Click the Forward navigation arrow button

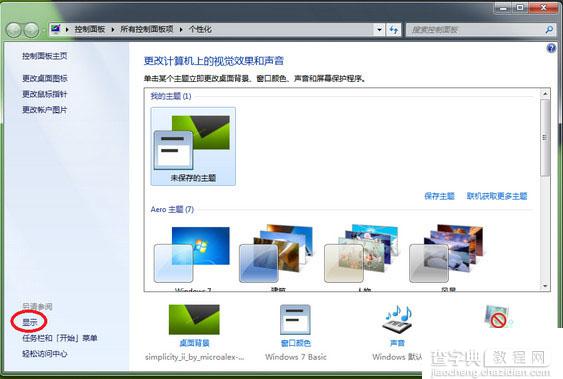coord(31,30)
